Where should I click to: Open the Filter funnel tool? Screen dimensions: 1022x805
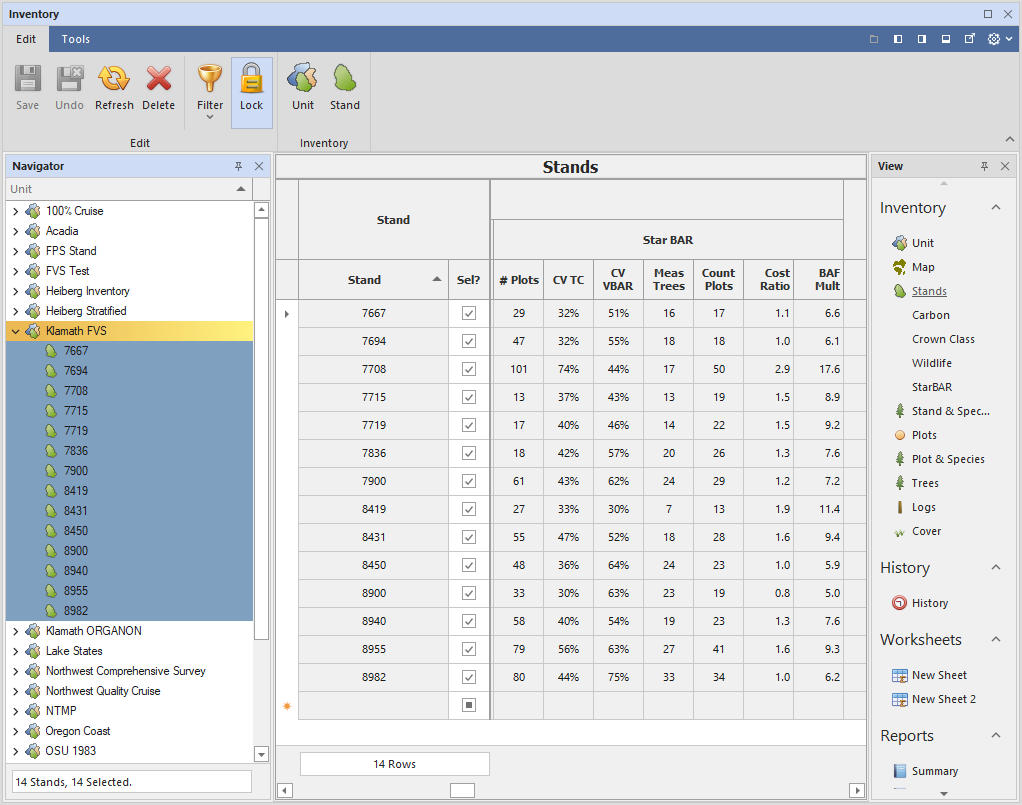(210, 78)
